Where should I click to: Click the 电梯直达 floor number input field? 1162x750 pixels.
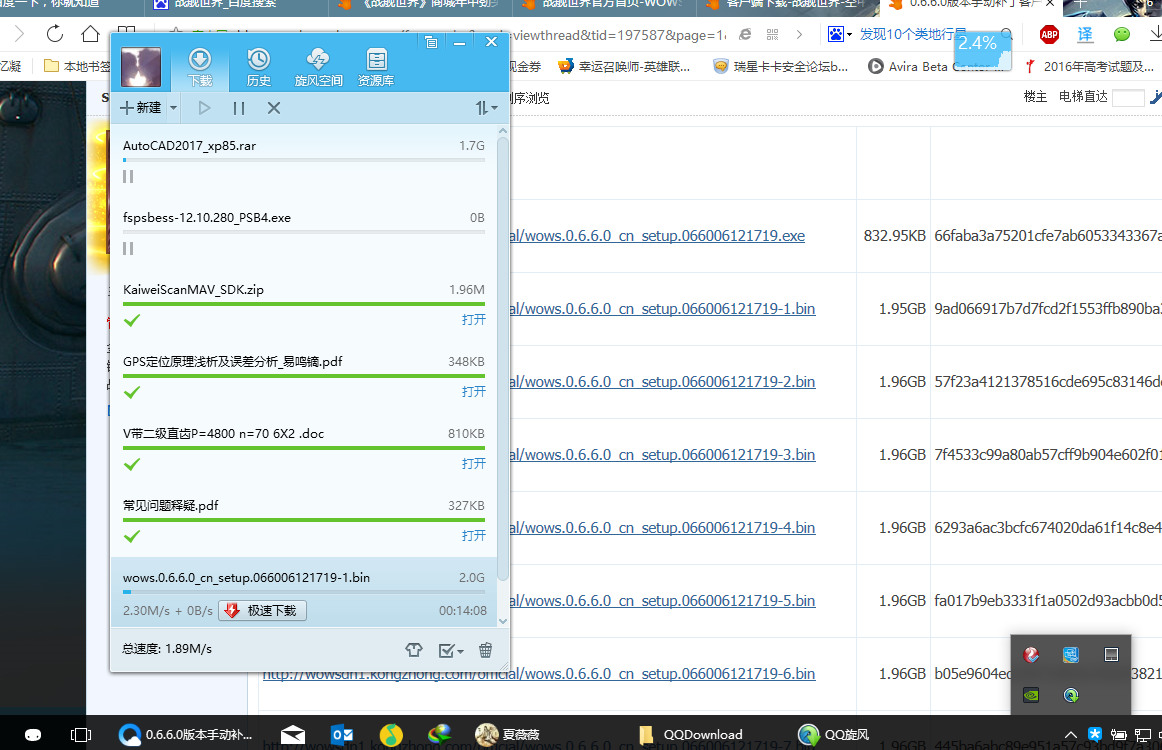pyautogui.click(x=1128, y=97)
